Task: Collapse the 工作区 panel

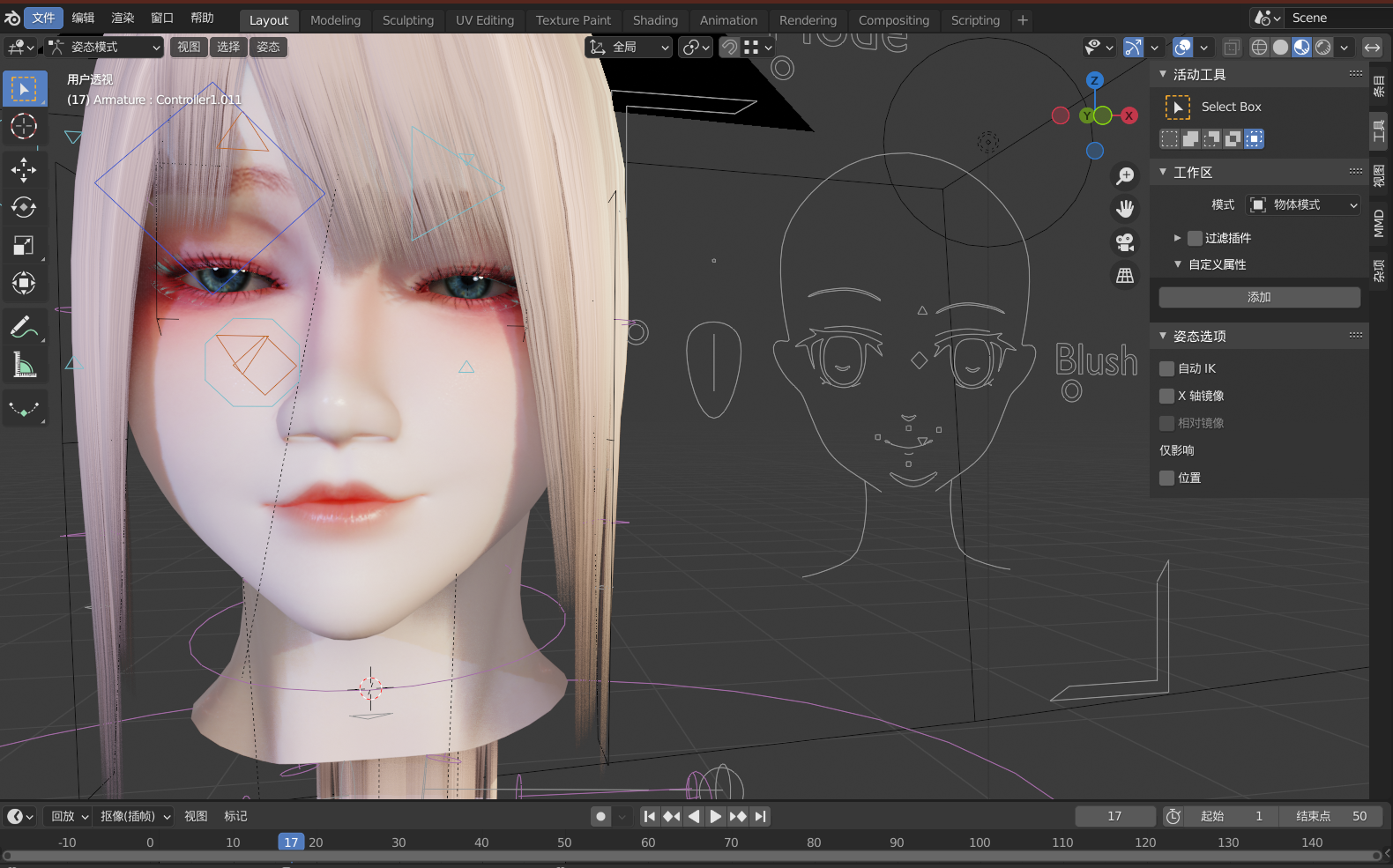Action: pos(1164,172)
